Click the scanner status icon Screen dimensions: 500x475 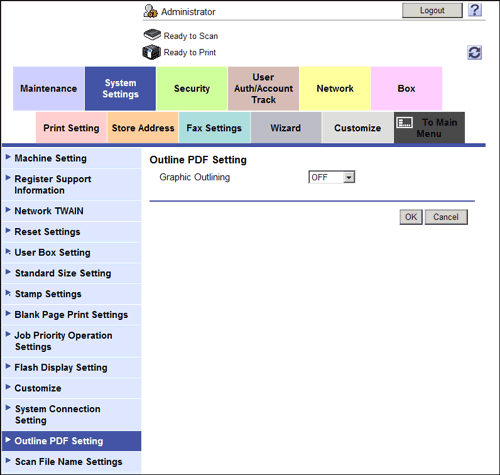click(x=152, y=35)
